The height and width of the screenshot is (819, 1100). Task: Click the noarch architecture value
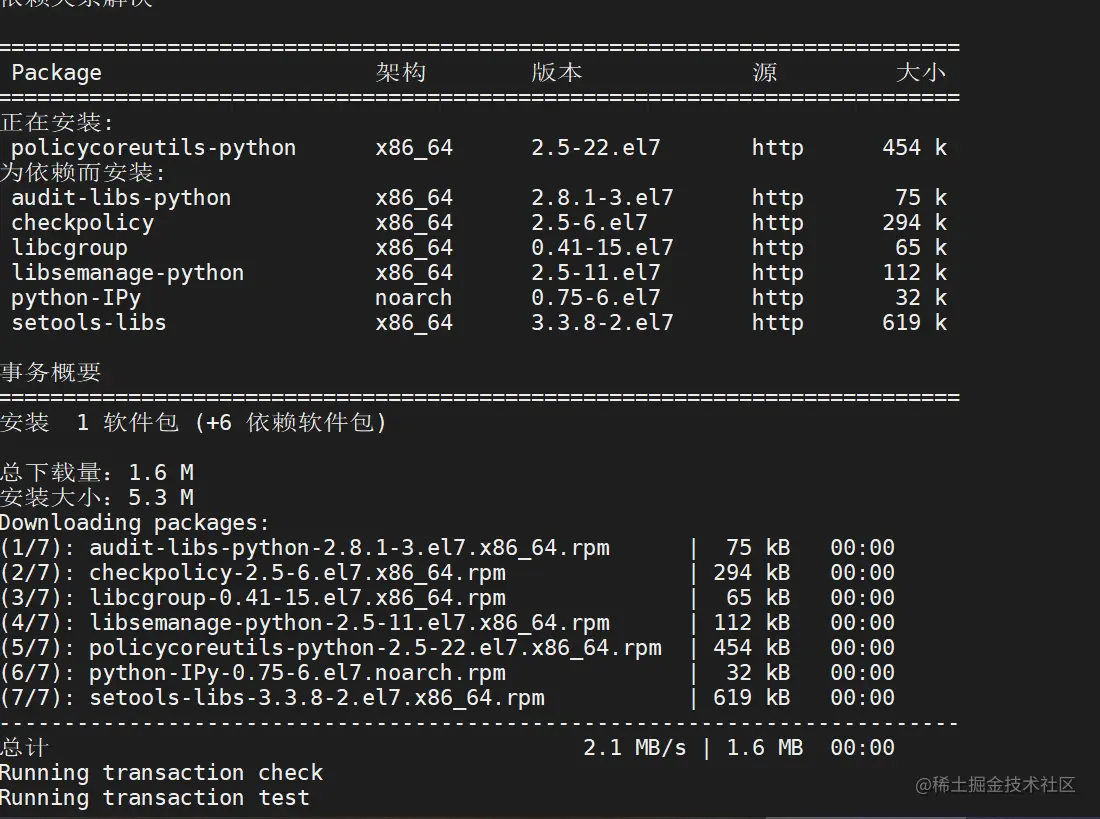413,298
